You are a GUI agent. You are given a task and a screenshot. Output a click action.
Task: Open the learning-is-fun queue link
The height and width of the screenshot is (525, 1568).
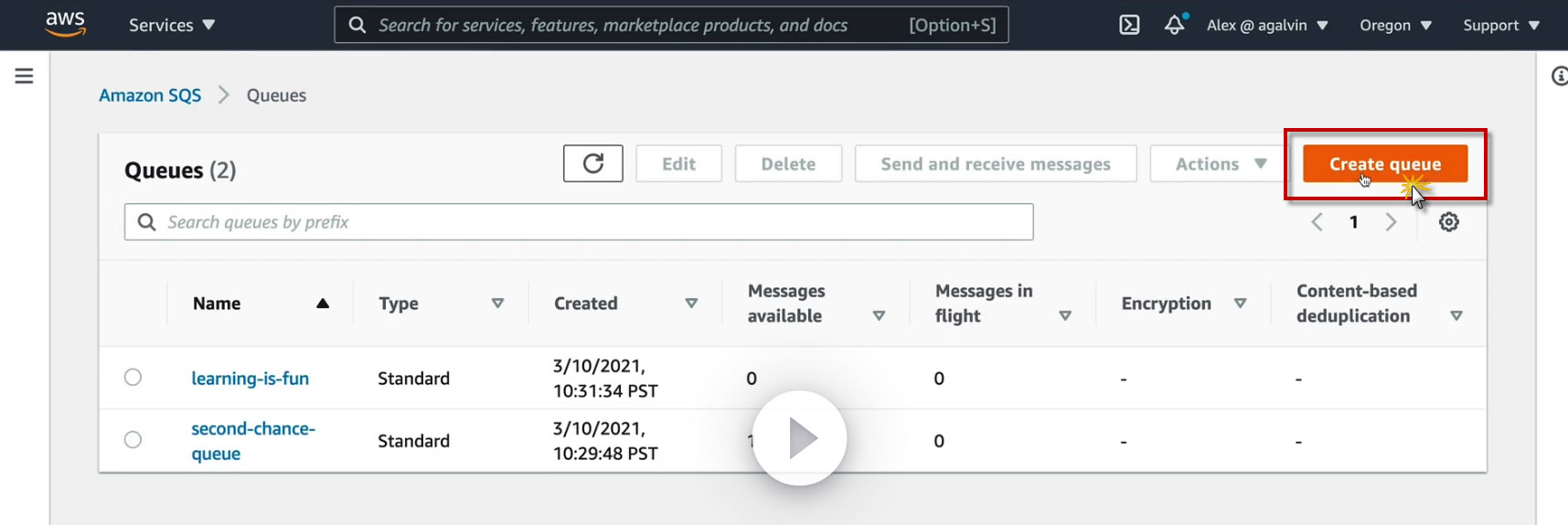[x=250, y=379]
